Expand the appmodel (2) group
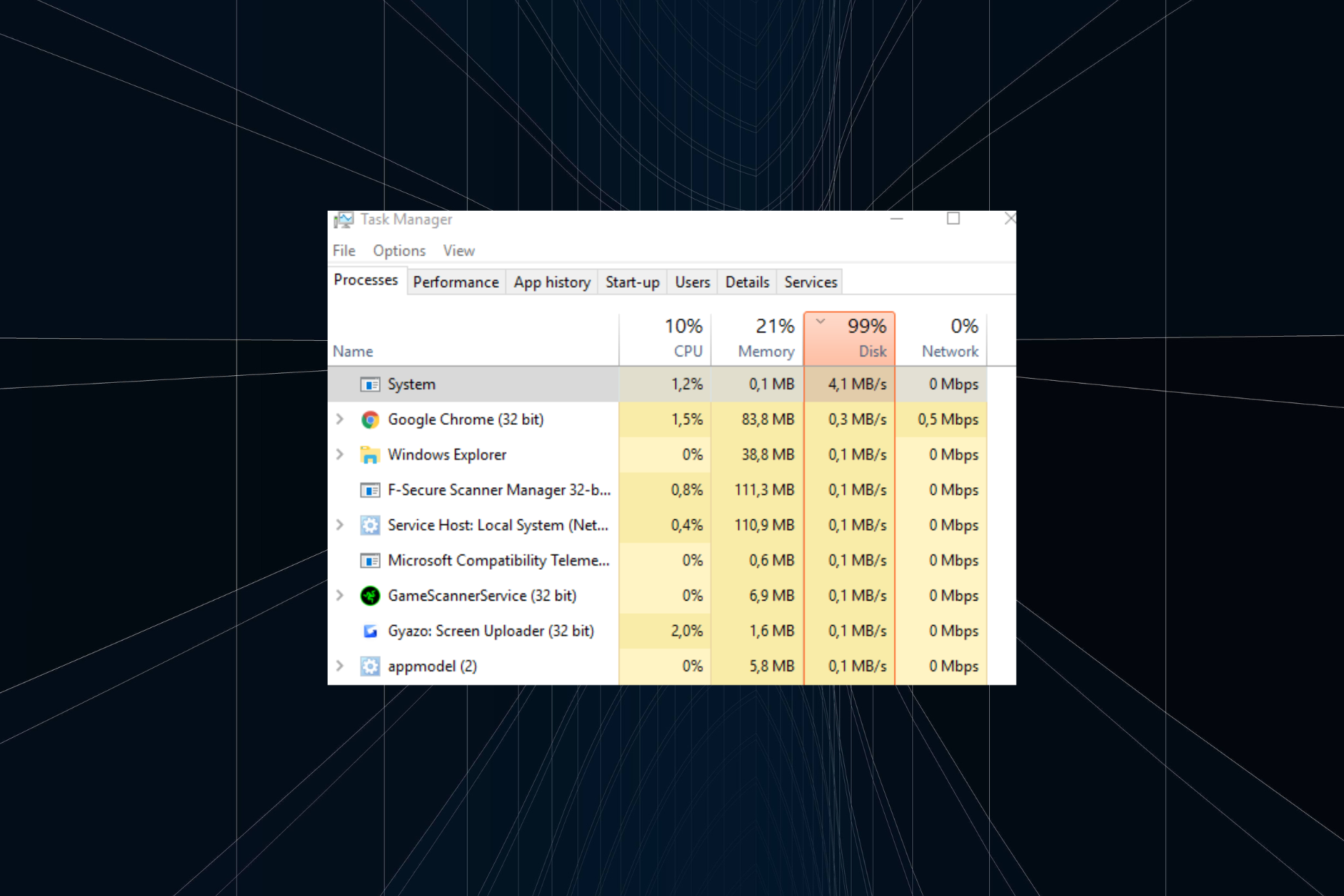The width and height of the screenshot is (1344, 896). pyautogui.click(x=339, y=666)
